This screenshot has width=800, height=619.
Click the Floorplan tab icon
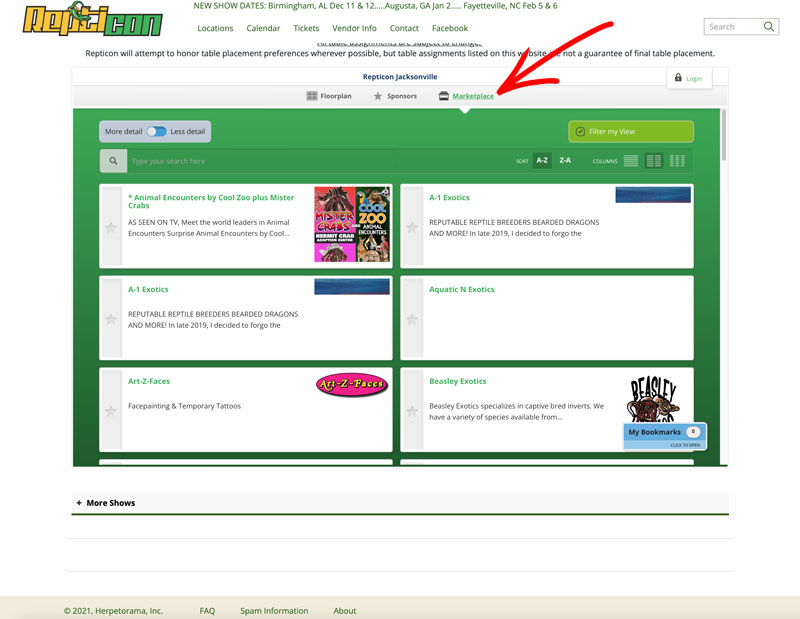tap(312, 96)
